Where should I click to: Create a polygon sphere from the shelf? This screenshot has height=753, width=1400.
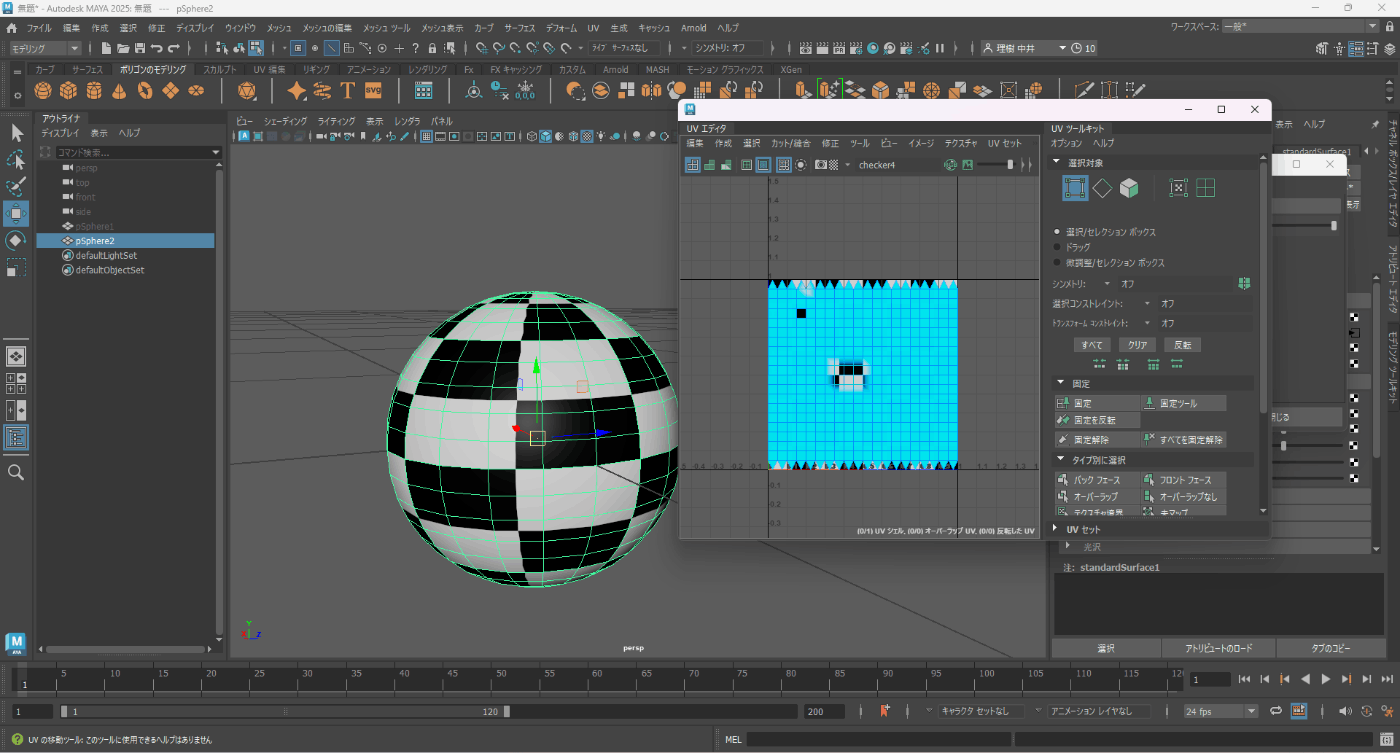(43, 91)
